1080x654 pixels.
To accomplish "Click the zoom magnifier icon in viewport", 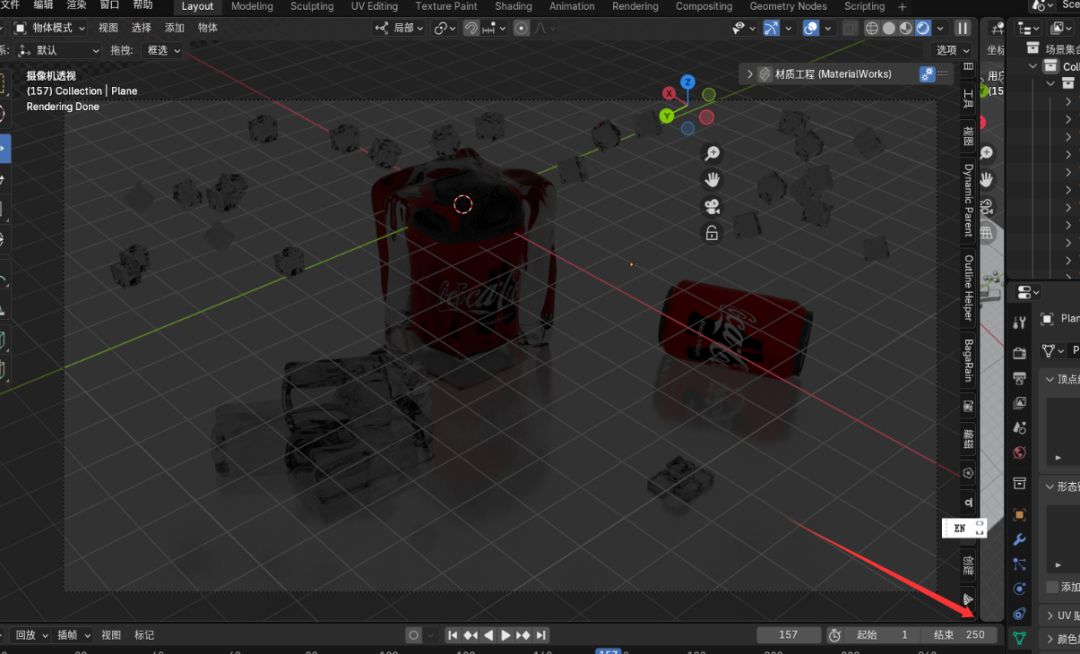I will [712, 153].
